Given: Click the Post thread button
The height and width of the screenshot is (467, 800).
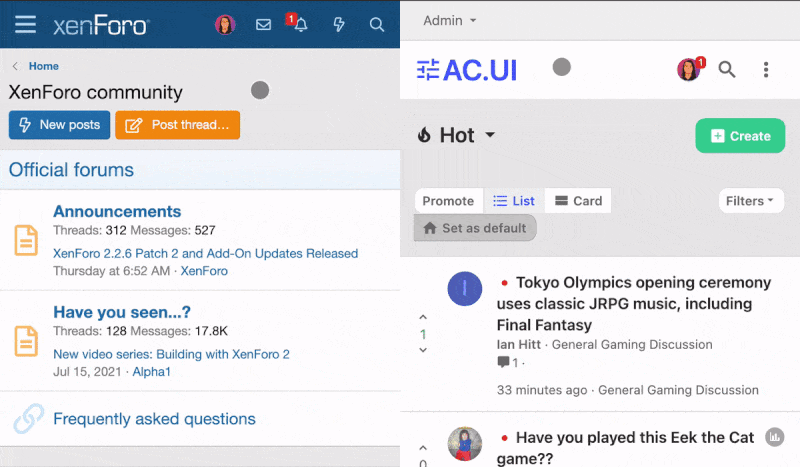Looking at the screenshot, I should 178,125.
